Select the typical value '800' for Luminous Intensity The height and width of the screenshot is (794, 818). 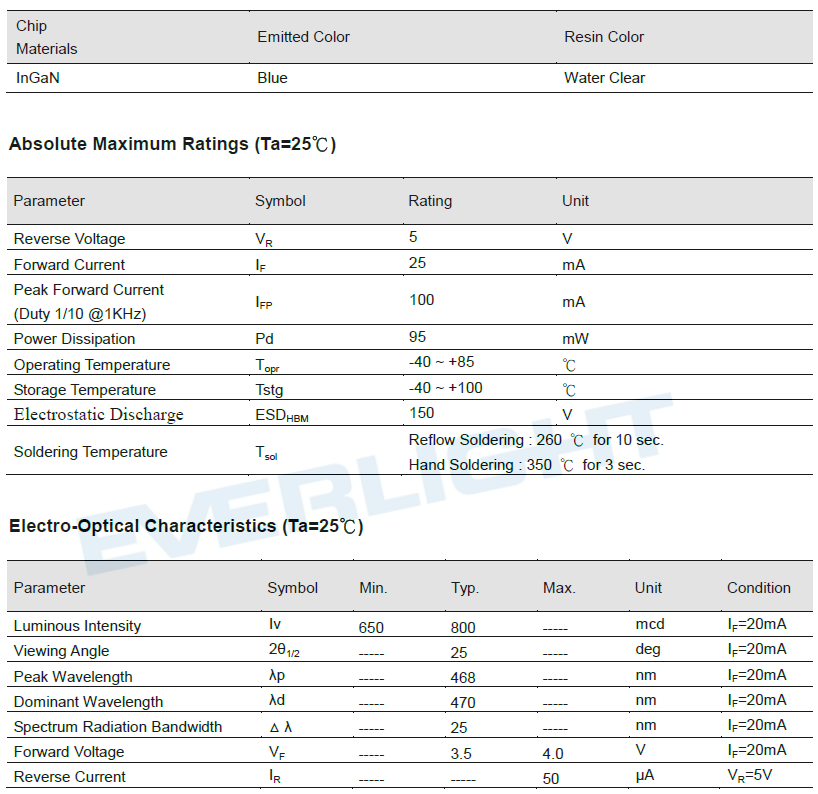pos(463,628)
